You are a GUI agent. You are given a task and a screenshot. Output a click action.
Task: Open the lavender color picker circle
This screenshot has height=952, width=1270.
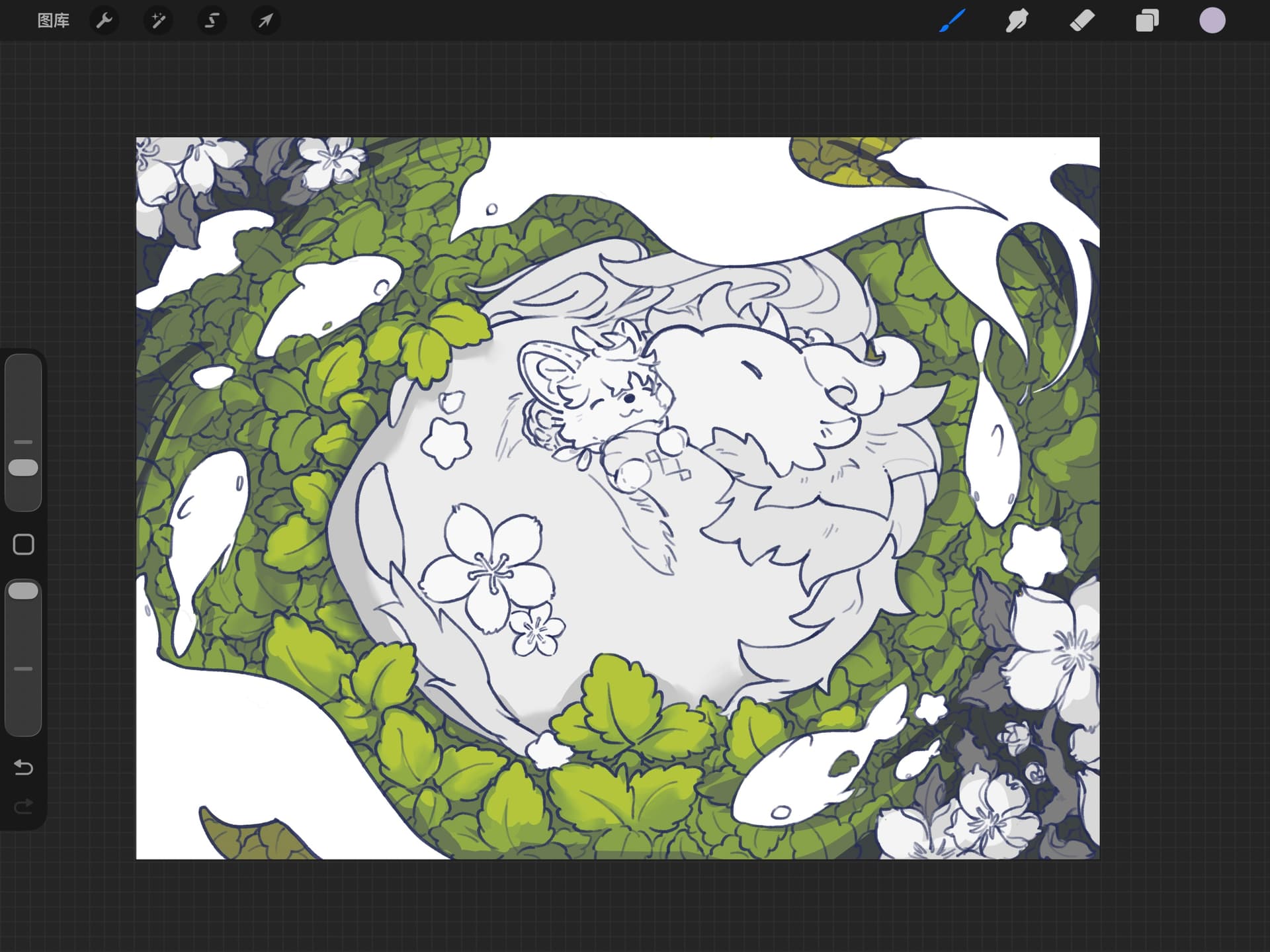[x=1212, y=21]
